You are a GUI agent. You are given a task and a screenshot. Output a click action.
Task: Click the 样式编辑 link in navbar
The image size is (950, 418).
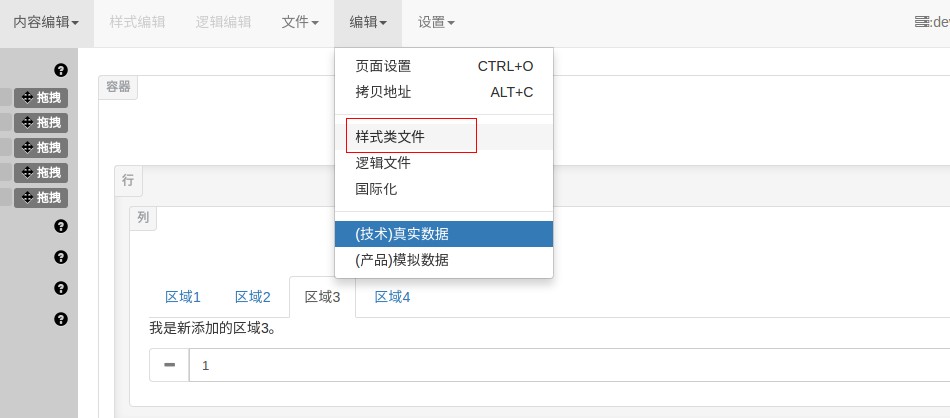[138, 23]
